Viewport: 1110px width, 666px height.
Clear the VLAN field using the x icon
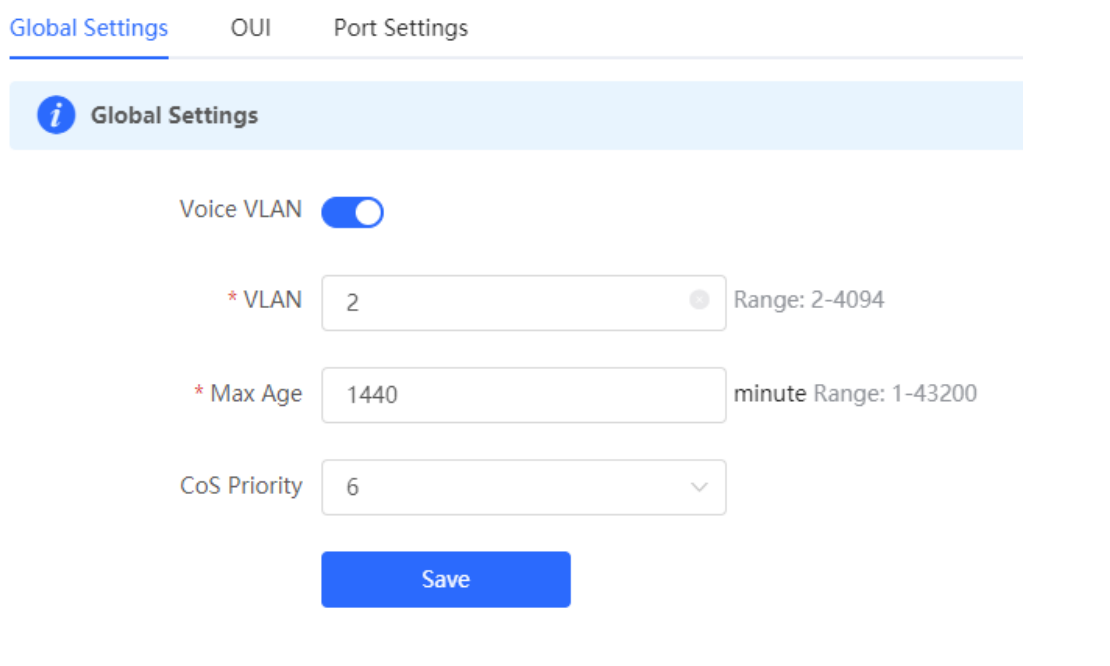(x=699, y=300)
